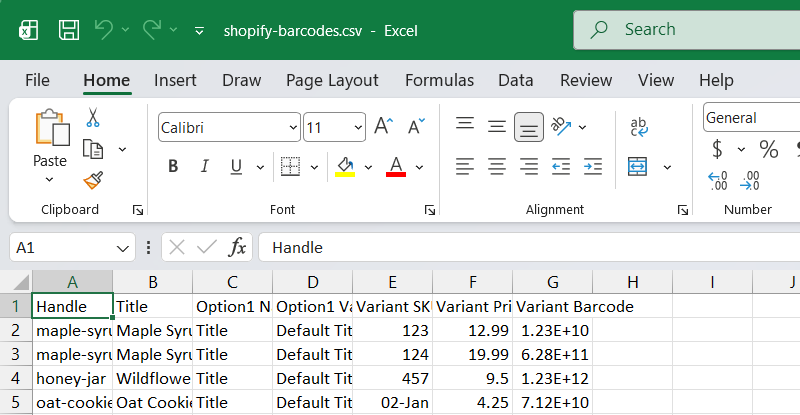
Task: Open the Undo history dropdown arrow
Action: pyautogui.click(x=125, y=30)
